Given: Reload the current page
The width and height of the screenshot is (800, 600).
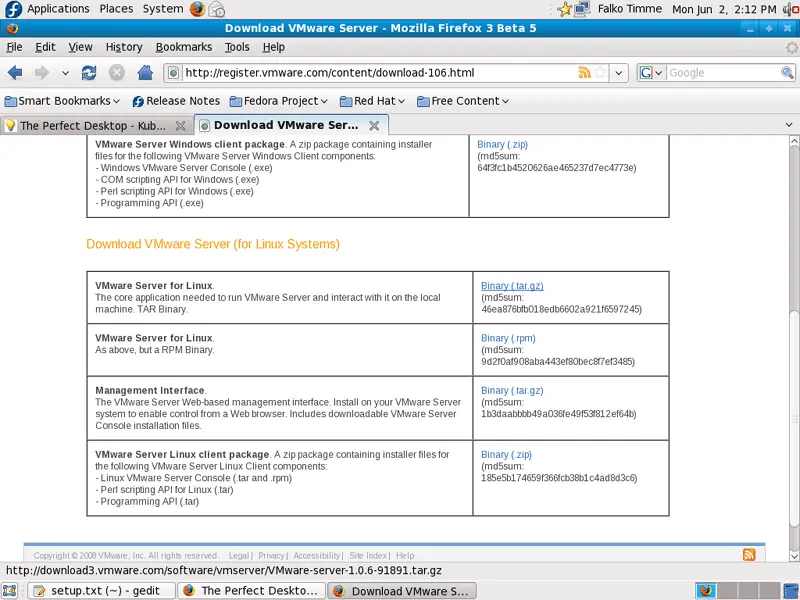Looking at the screenshot, I should pyautogui.click(x=89, y=73).
